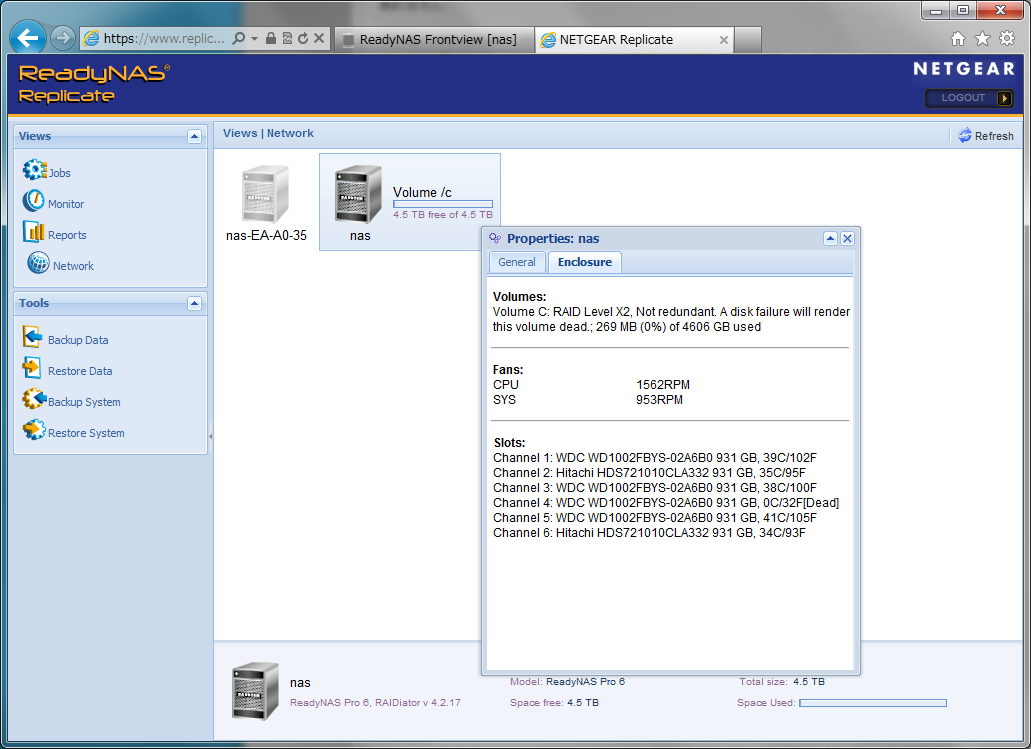Click the Backup Data icon

pos(33,338)
